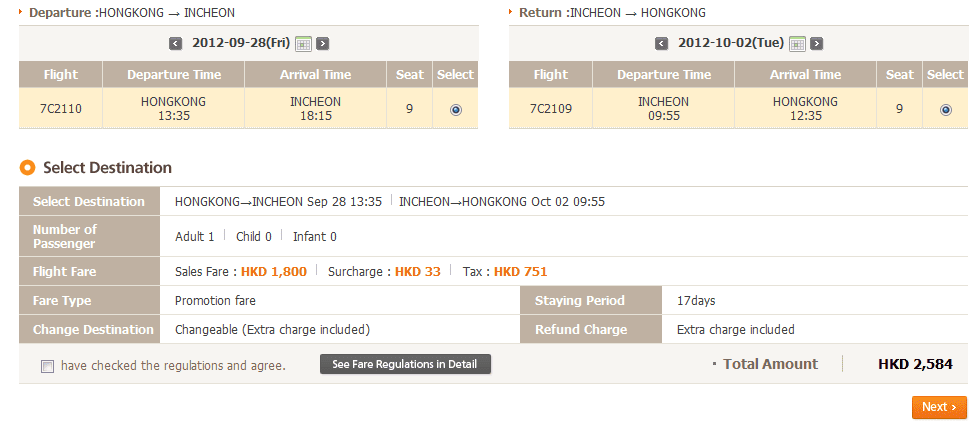This screenshot has width=979, height=436.
Task: Go to previous departure date arrow
Action: click(x=176, y=43)
